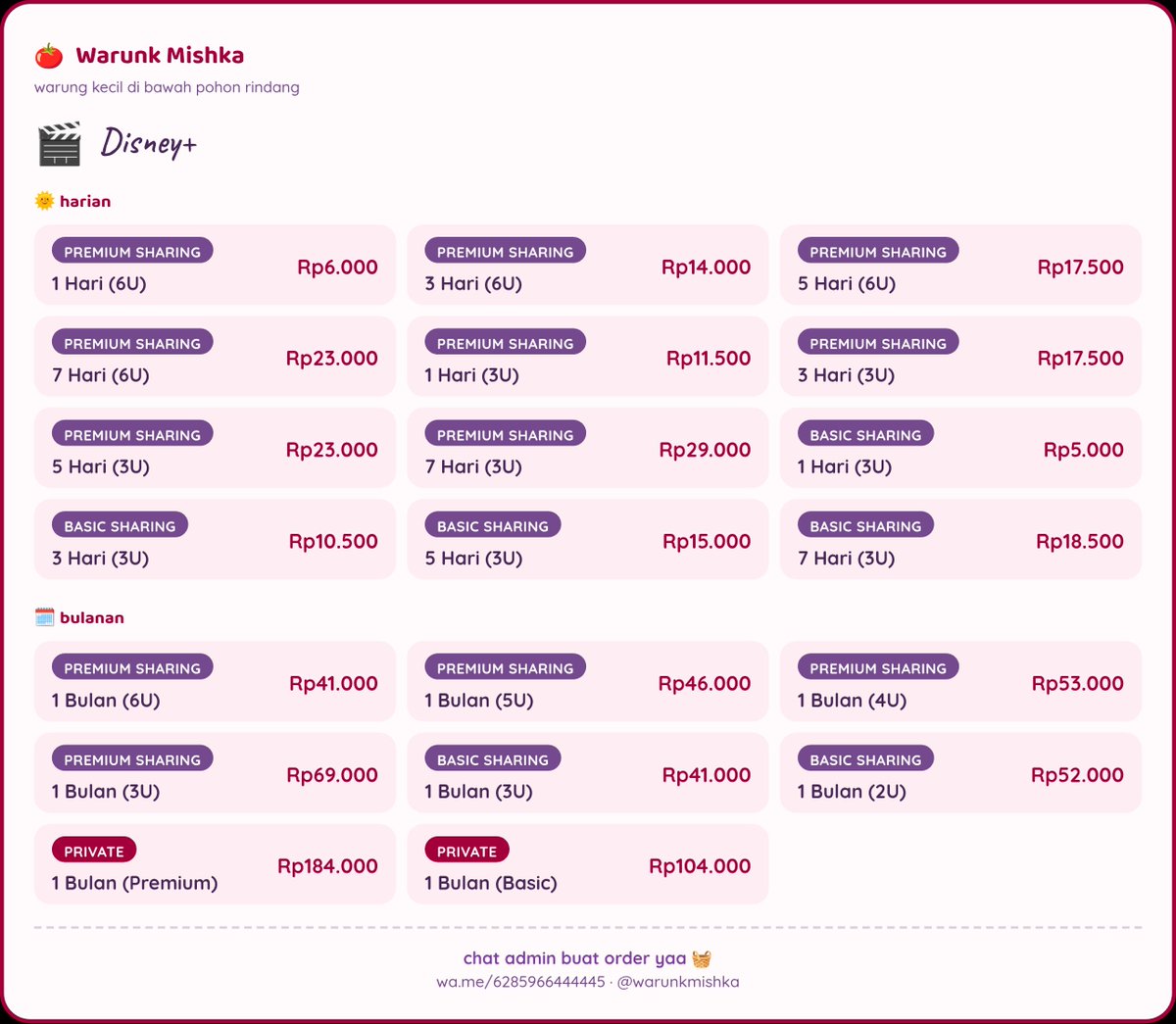
Task: Click the basket emoji after order yaa
Action: (x=702, y=958)
